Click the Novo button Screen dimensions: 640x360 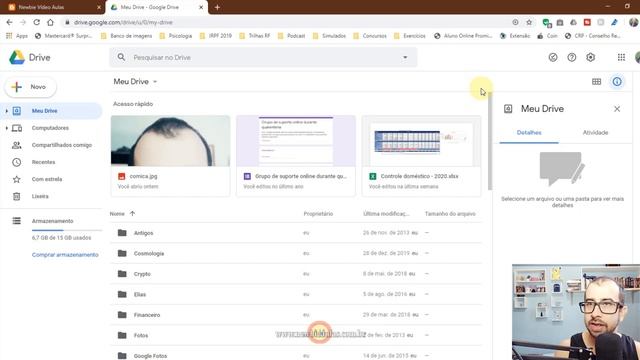pos(31,87)
